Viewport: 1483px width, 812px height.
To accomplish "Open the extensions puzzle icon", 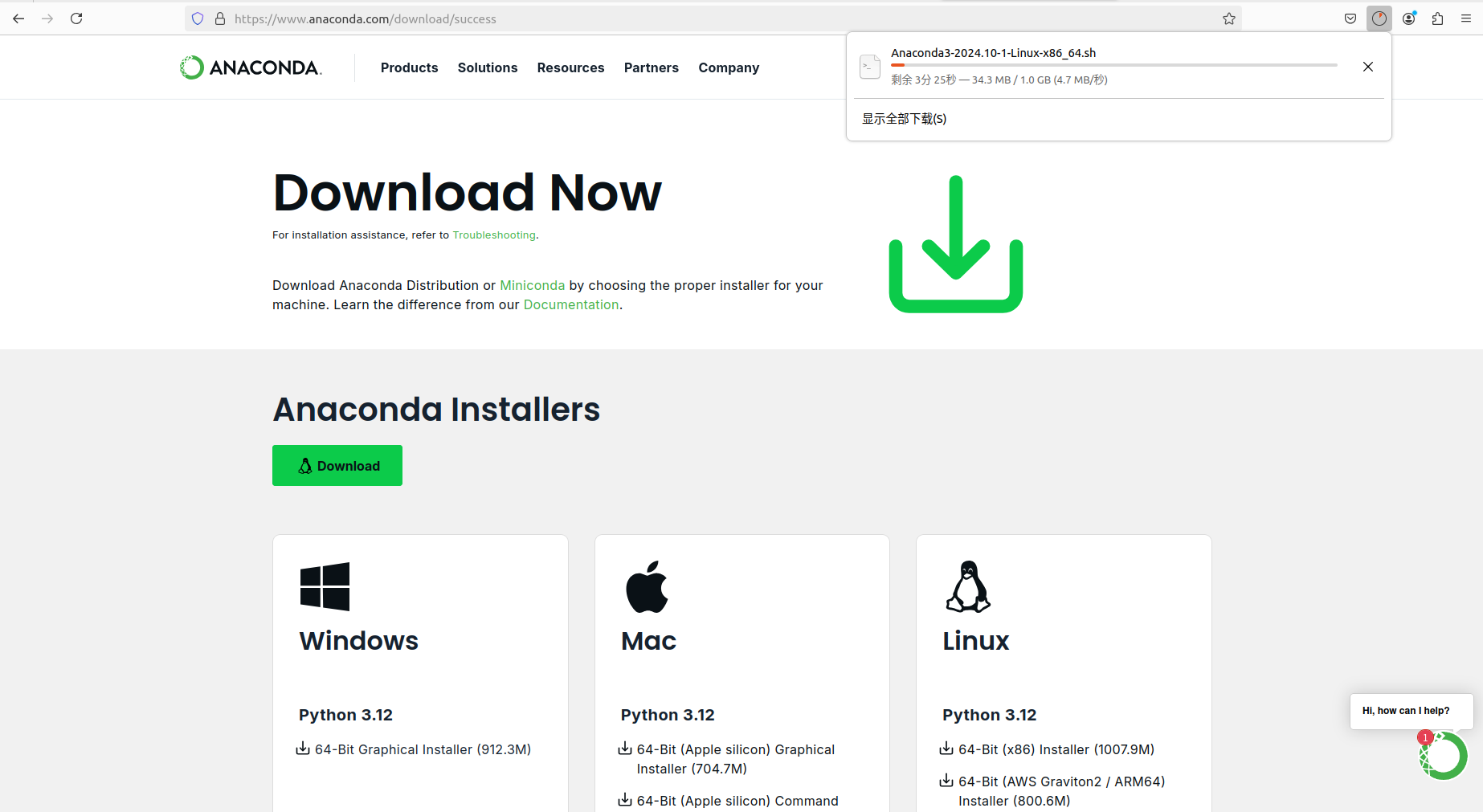I will pos(1438,18).
